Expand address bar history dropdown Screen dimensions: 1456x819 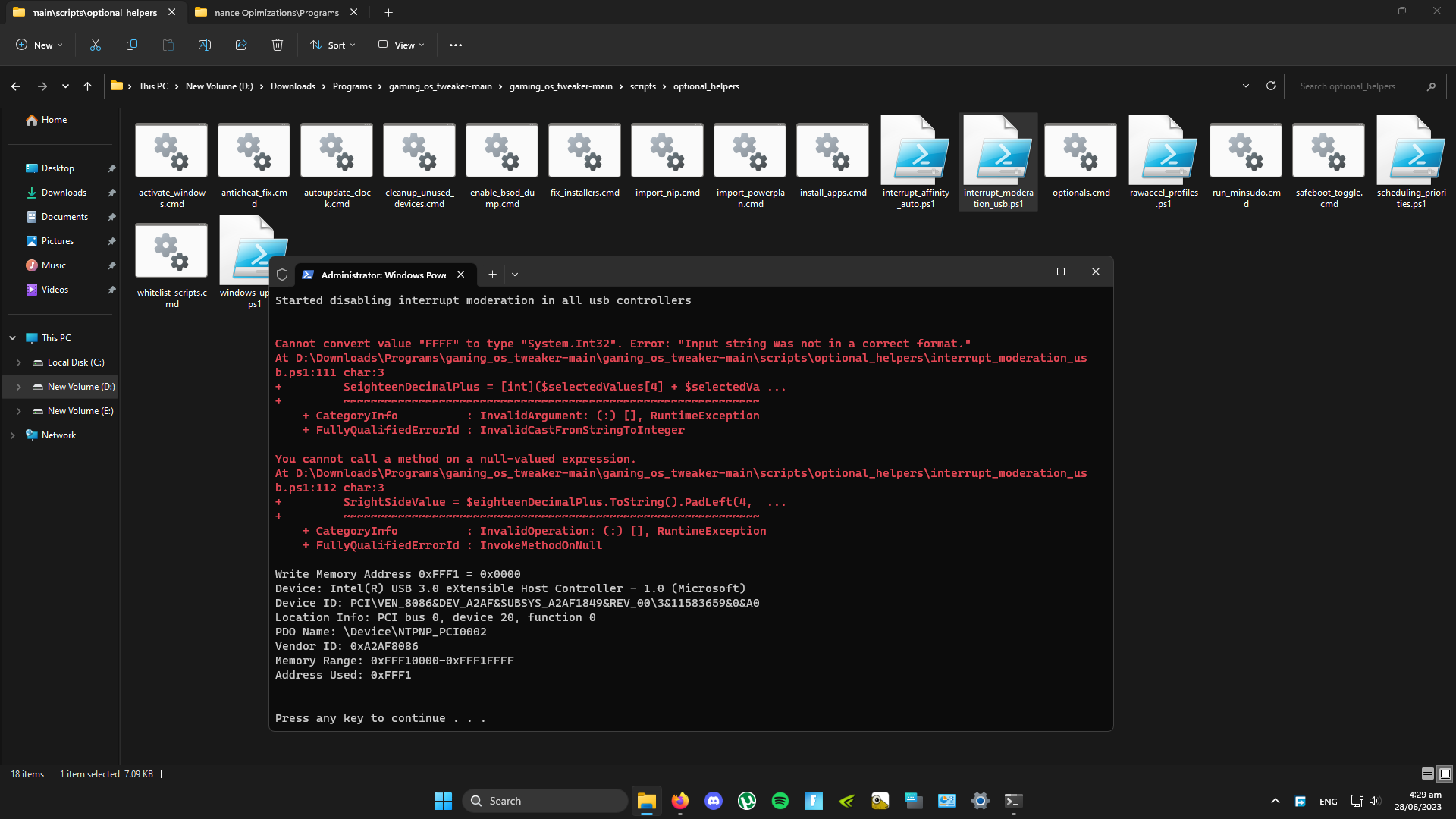tap(1246, 86)
